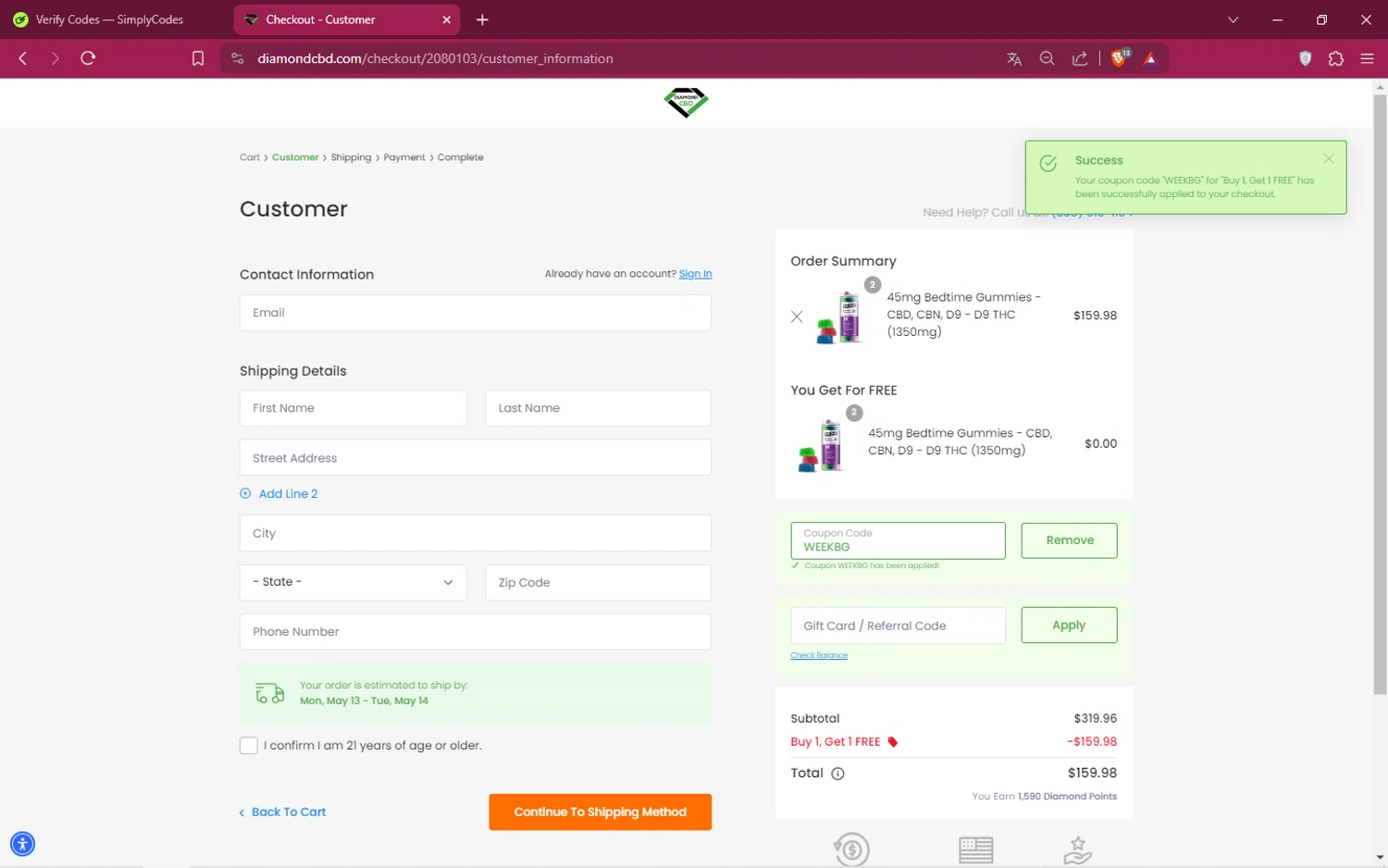Open Brave Rewards triangle icon
This screenshot has height=868, width=1388.
[1150, 58]
